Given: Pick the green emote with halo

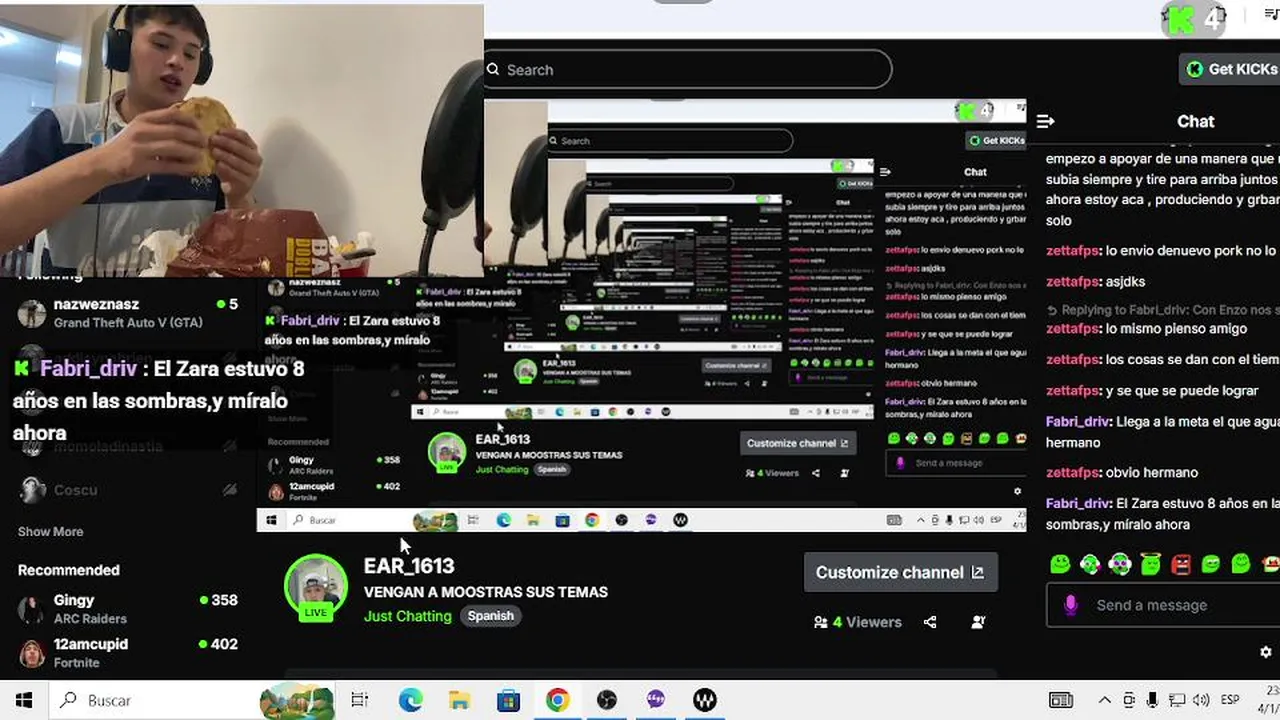Looking at the screenshot, I should tap(1150, 564).
